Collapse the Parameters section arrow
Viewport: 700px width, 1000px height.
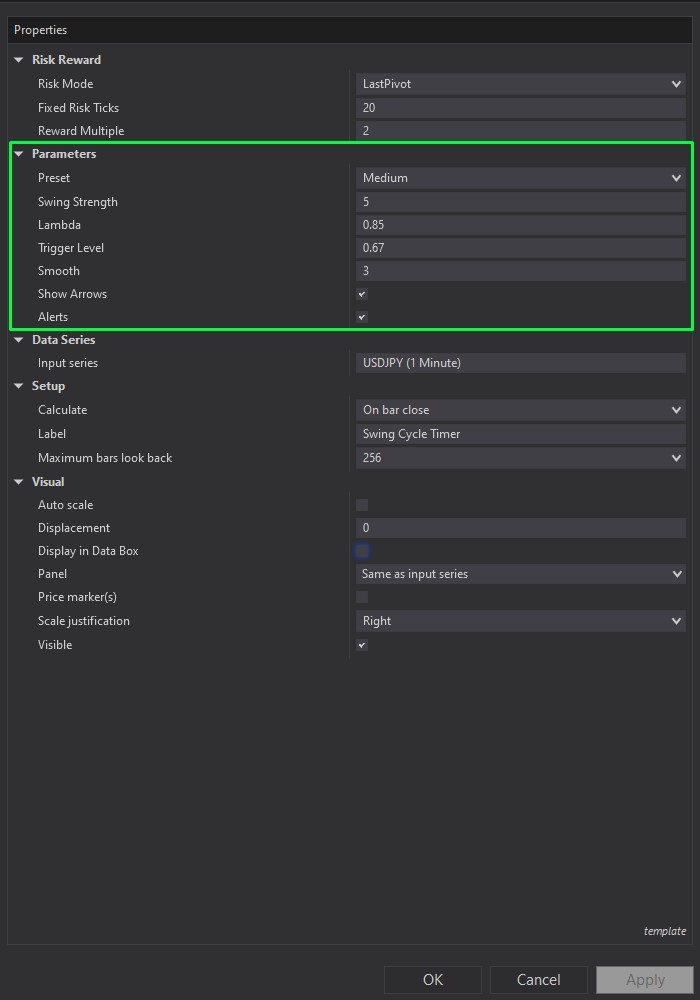click(18, 154)
